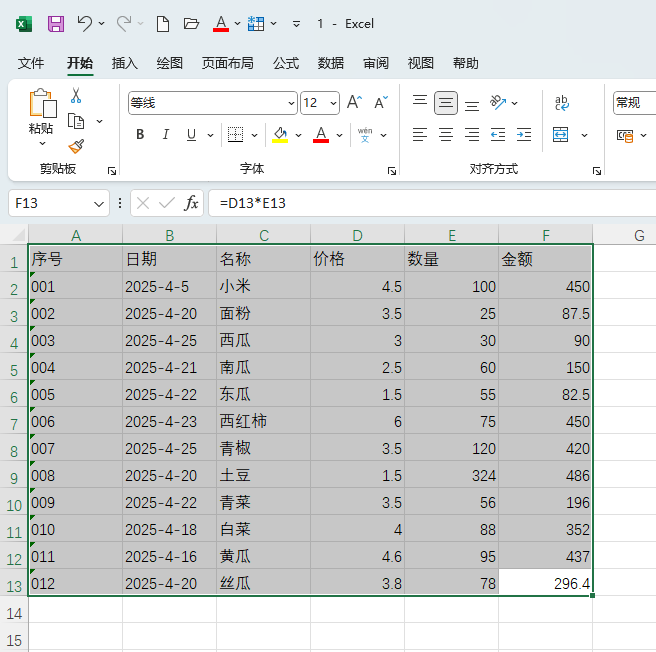Open the 文件 menu
Viewport: 656px width, 652px height.
(x=31, y=63)
